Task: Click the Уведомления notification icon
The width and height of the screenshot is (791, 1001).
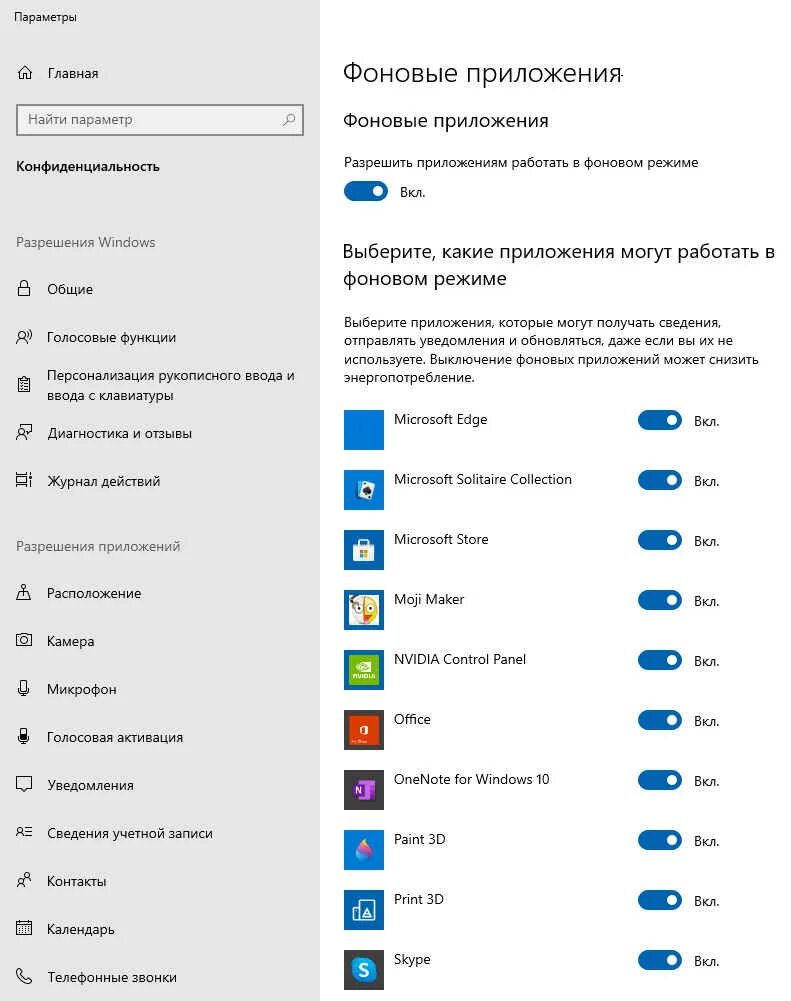Action: [24, 785]
